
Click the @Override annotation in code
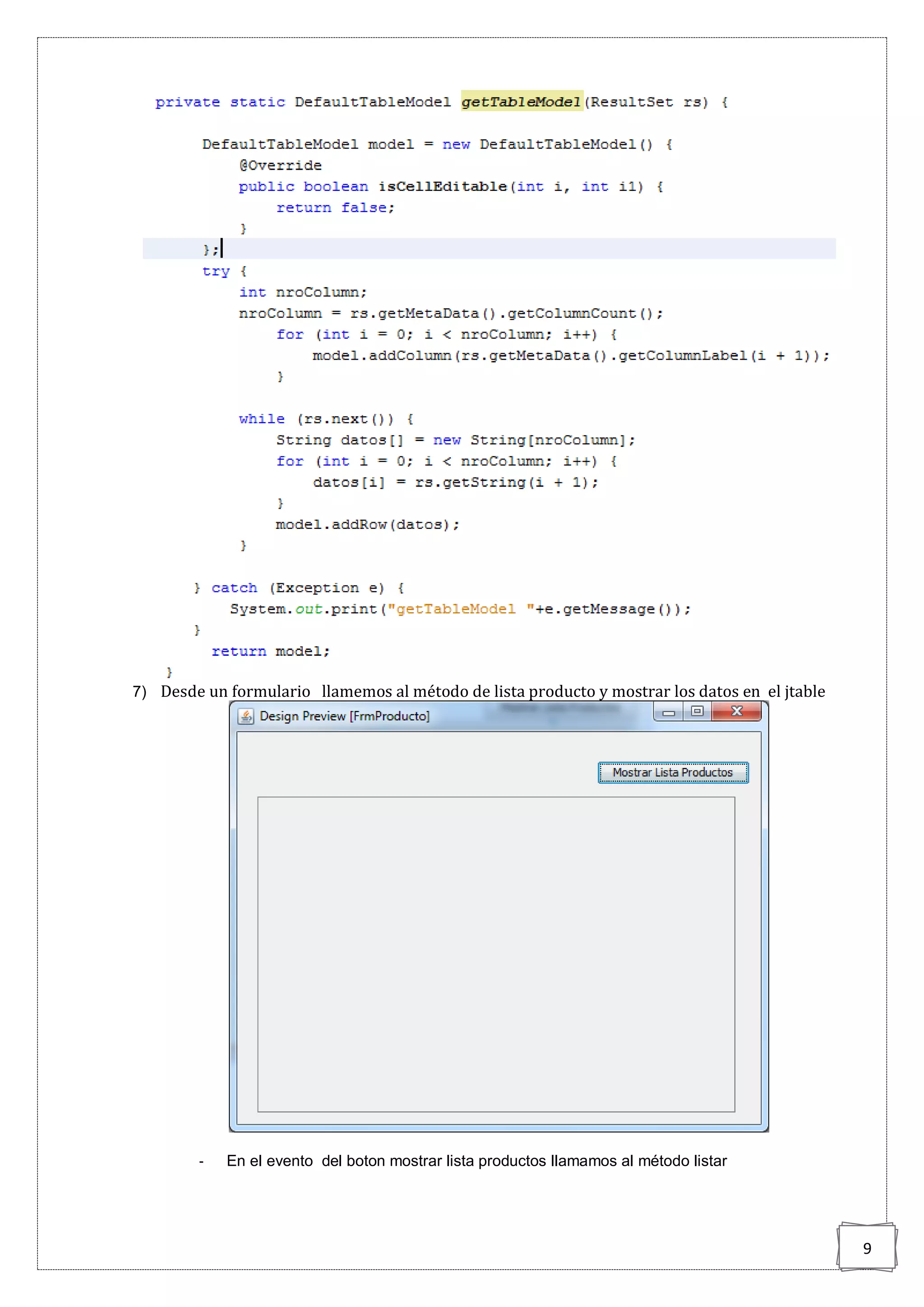tap(281, 165)
